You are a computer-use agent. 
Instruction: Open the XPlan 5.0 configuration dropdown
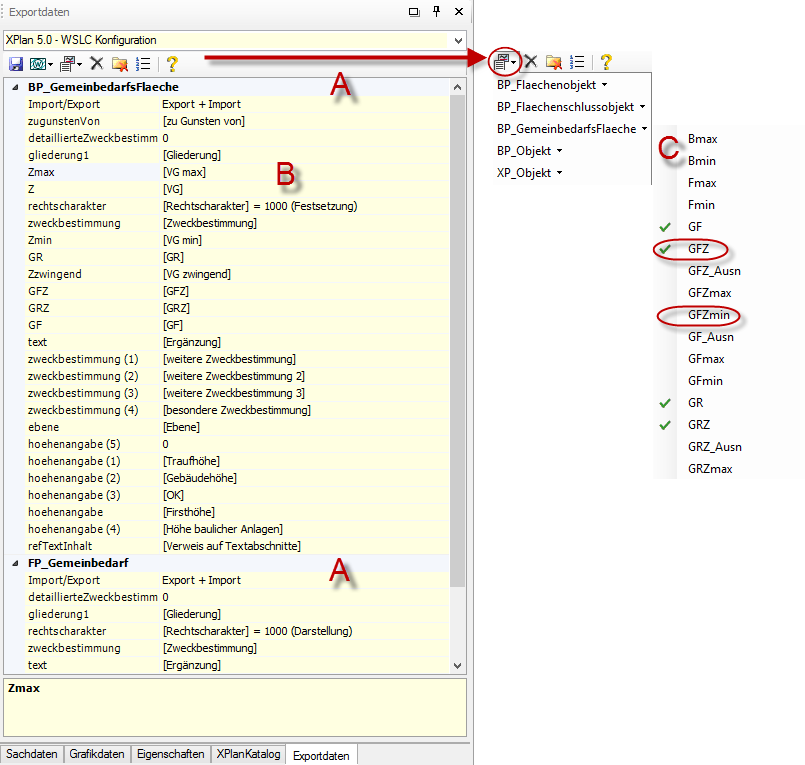click(458, 40)
